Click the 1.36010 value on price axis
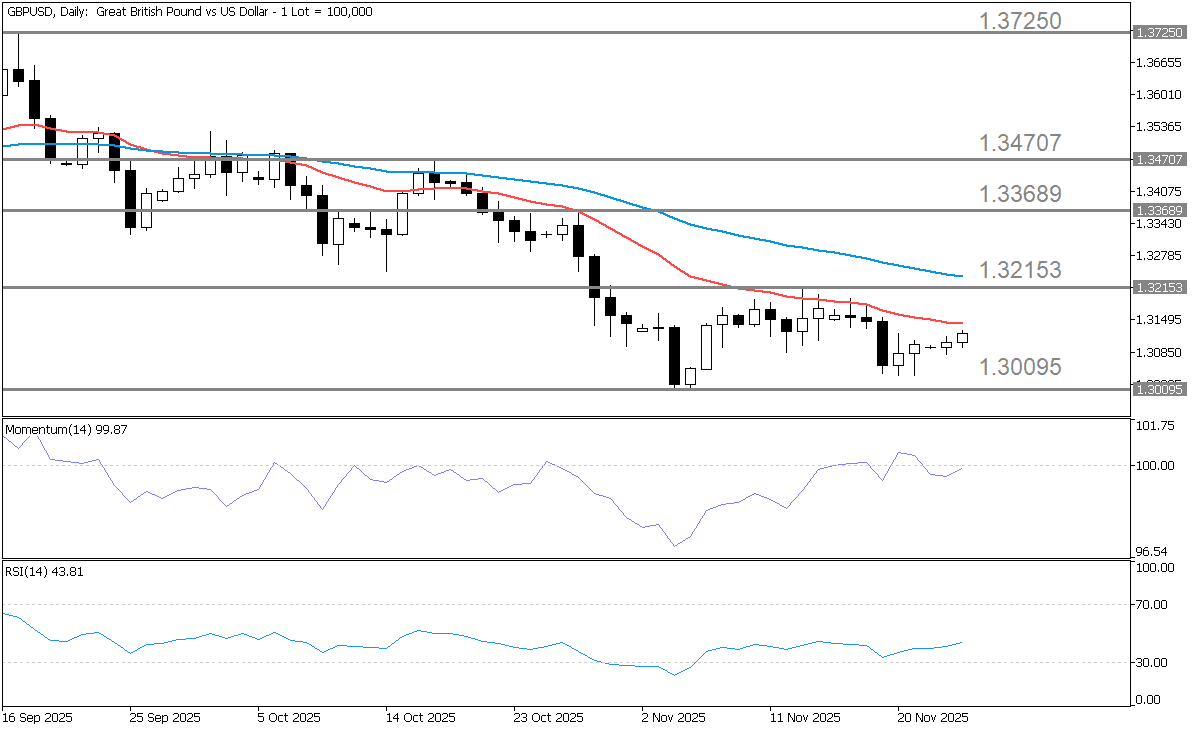This screenshot has width=1200, height=730. pos(1159,95)
